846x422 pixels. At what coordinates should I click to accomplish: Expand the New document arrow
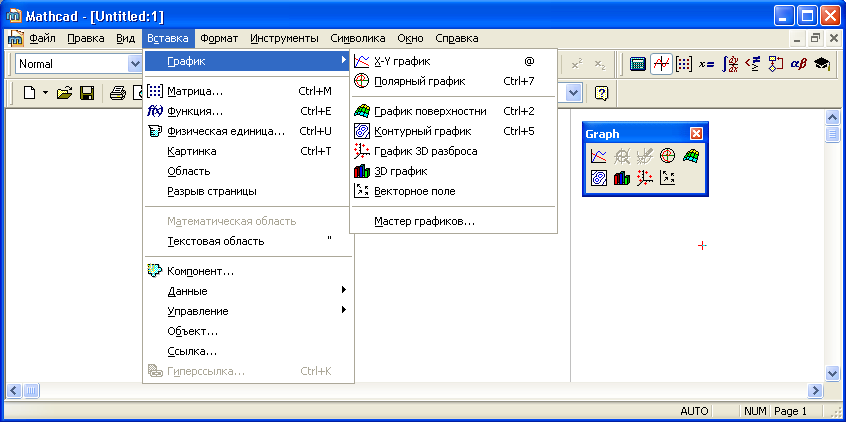tap(45, 93)
